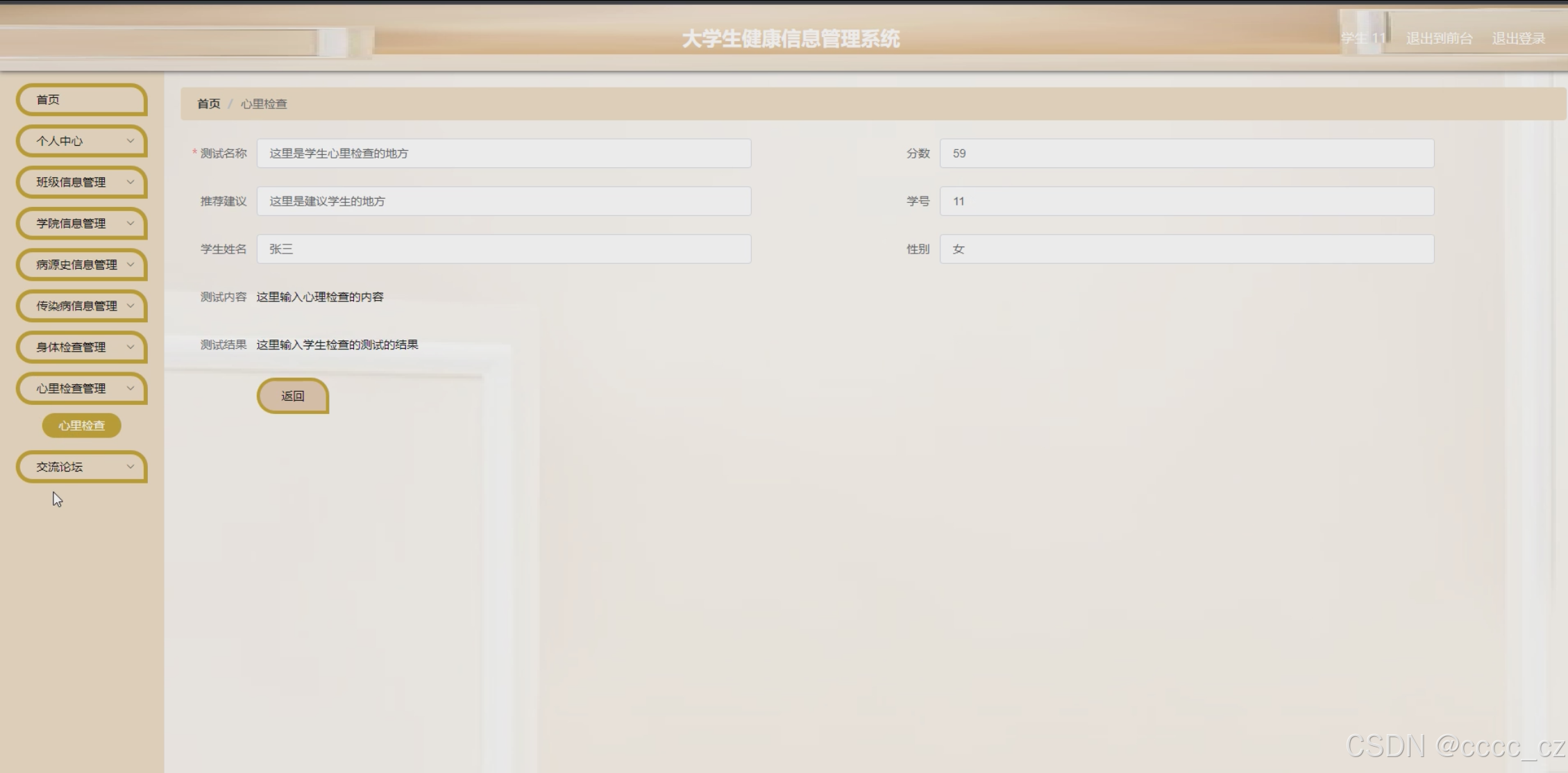Expand the 班级信息管理 chevron arrow

pyautogui.click(x=130, y=182)
